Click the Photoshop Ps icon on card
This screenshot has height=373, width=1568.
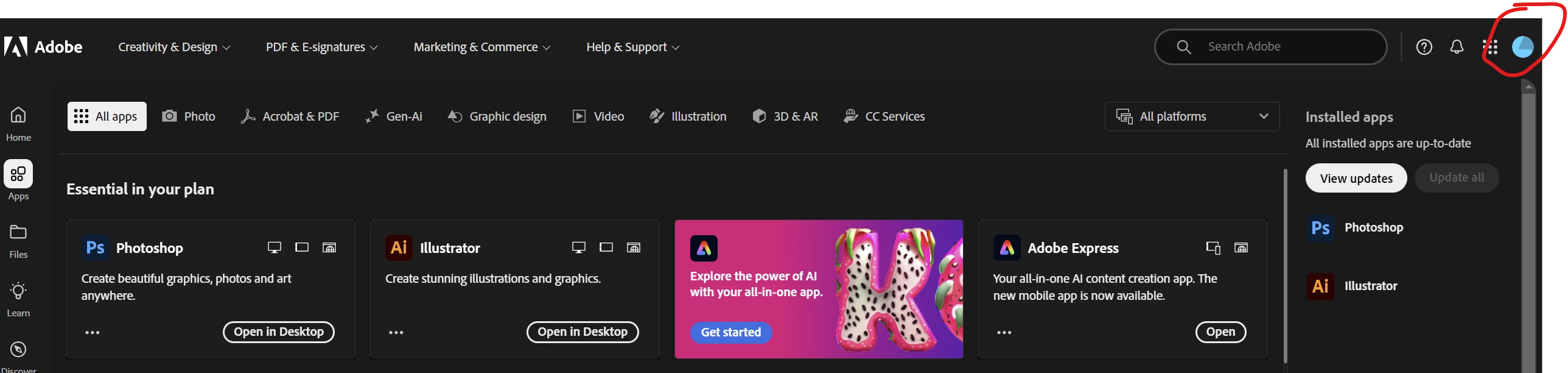point(95,248)
